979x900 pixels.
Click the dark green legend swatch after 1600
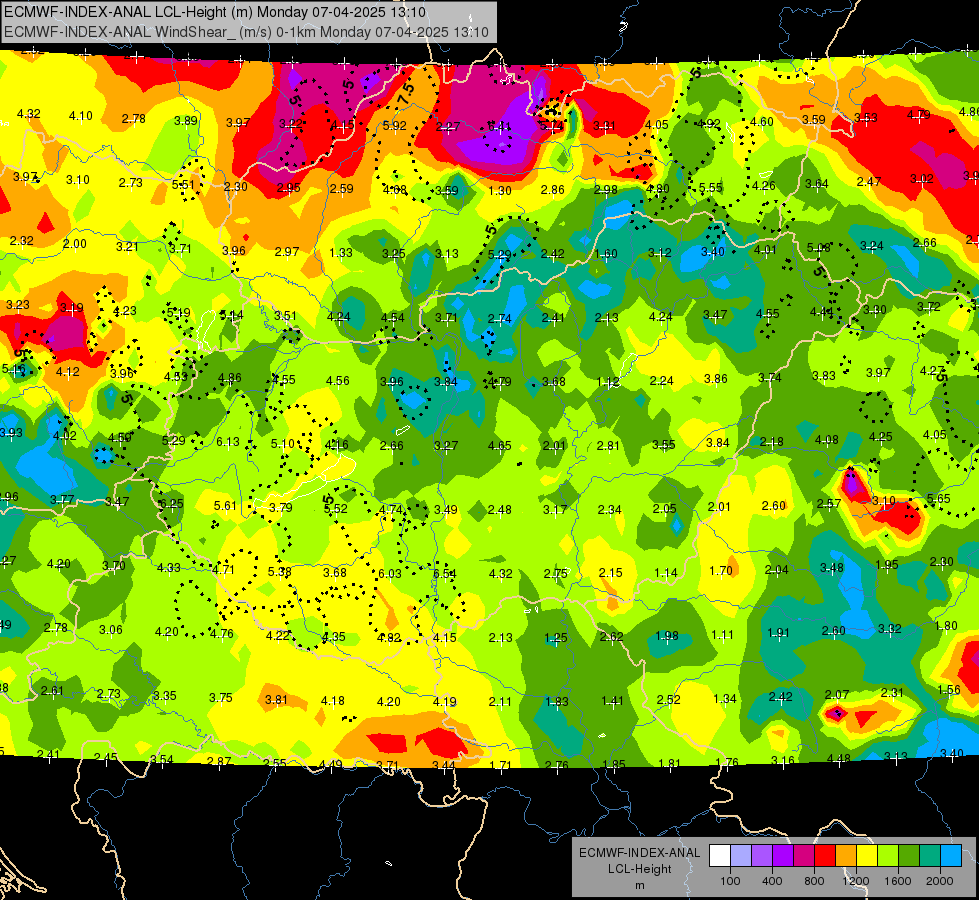click(x=909, y=856)
